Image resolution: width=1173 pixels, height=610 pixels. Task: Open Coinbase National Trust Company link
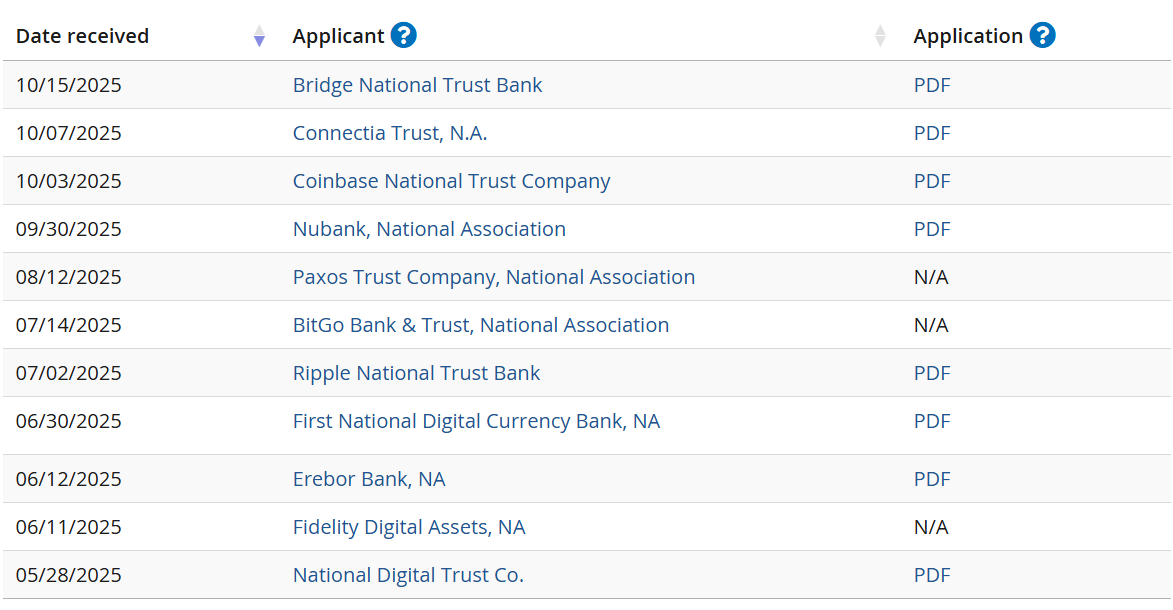click(451, 181)
